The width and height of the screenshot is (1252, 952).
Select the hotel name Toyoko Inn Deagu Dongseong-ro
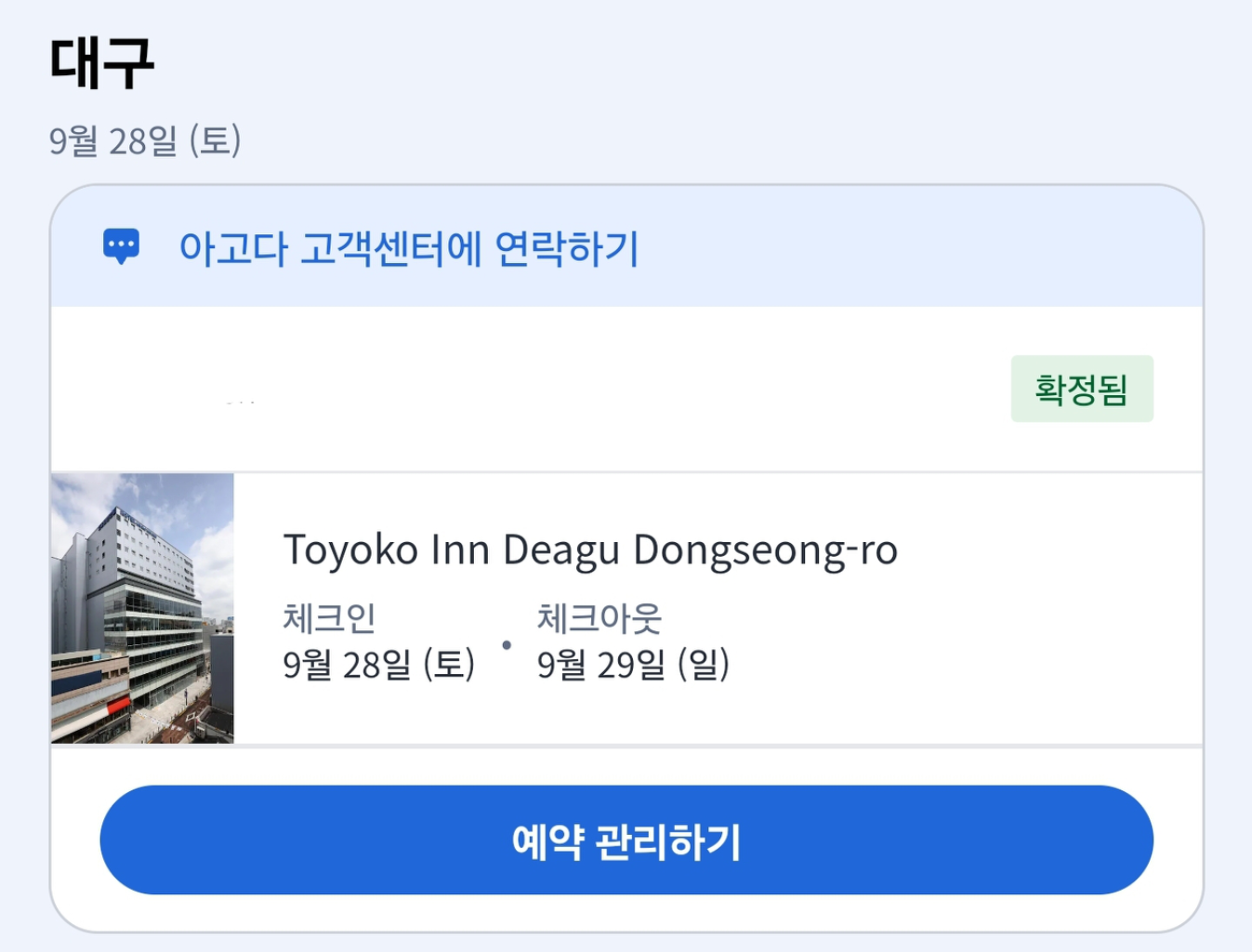590,549
